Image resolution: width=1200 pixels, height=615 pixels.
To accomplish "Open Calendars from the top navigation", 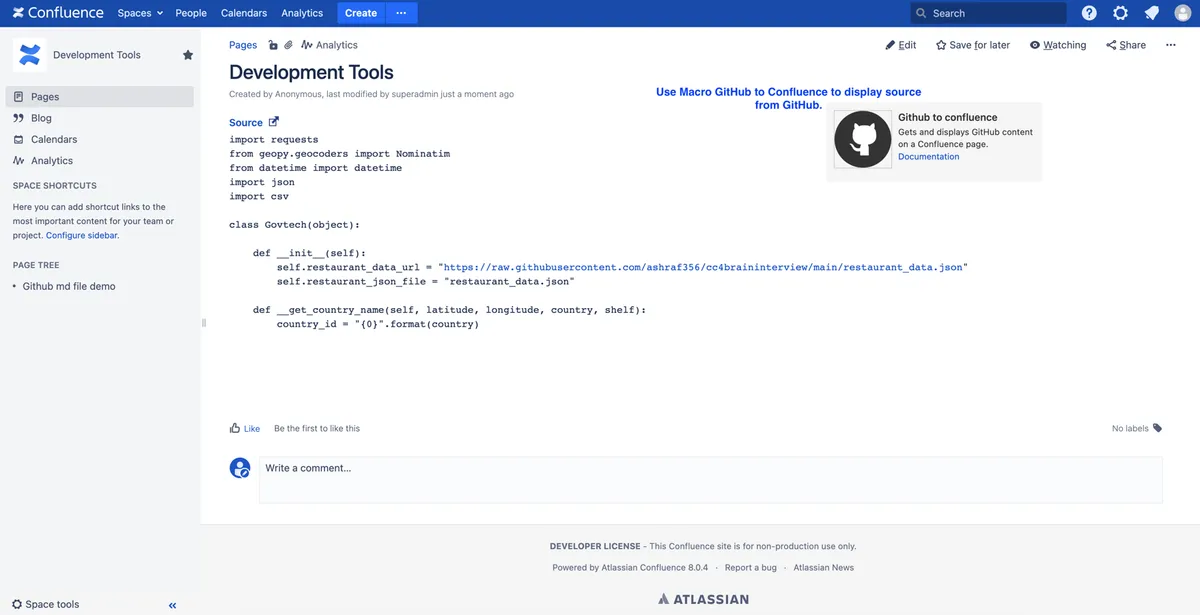I will 244,13.
